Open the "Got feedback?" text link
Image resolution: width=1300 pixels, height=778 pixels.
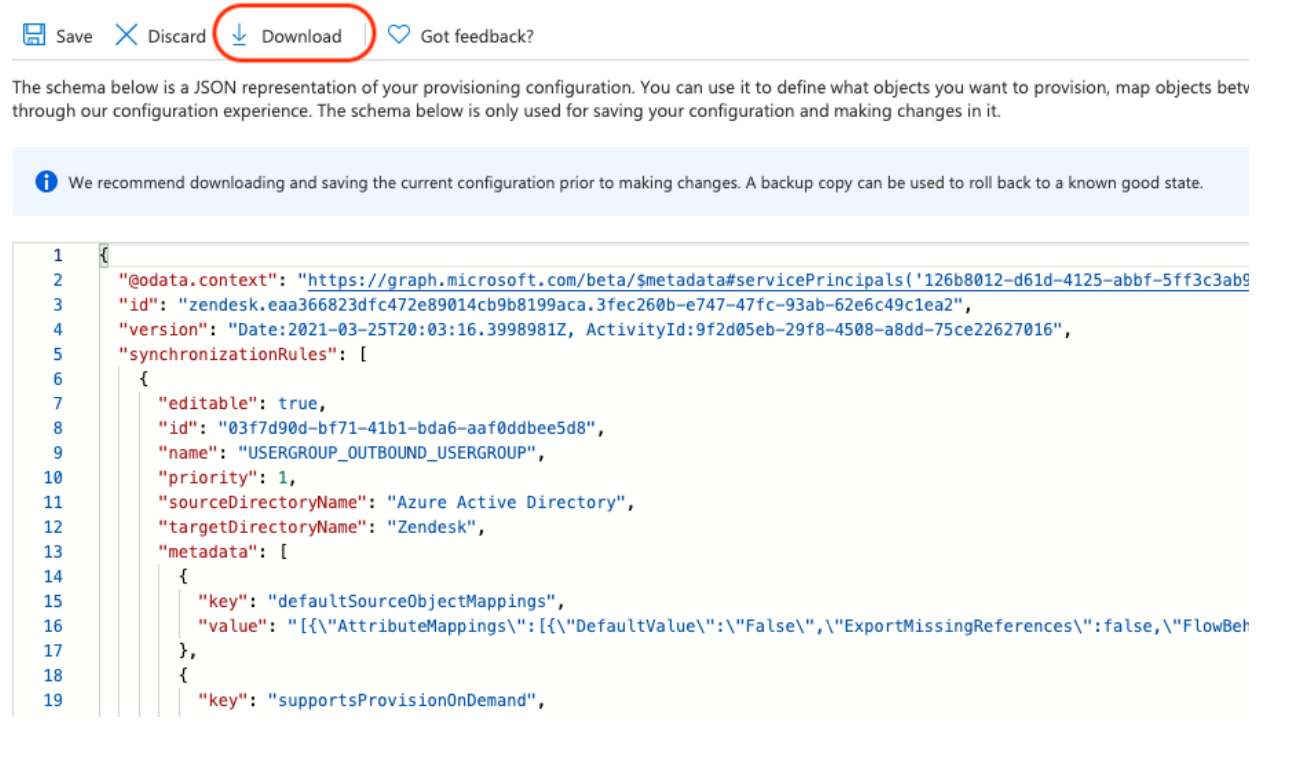(x=477, y=36)
